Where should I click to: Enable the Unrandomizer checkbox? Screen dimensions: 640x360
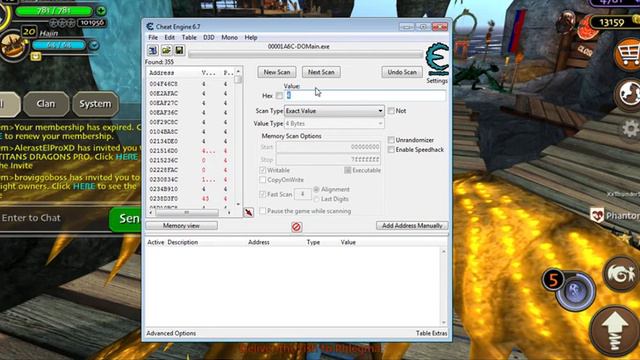[x=391, y=140]
